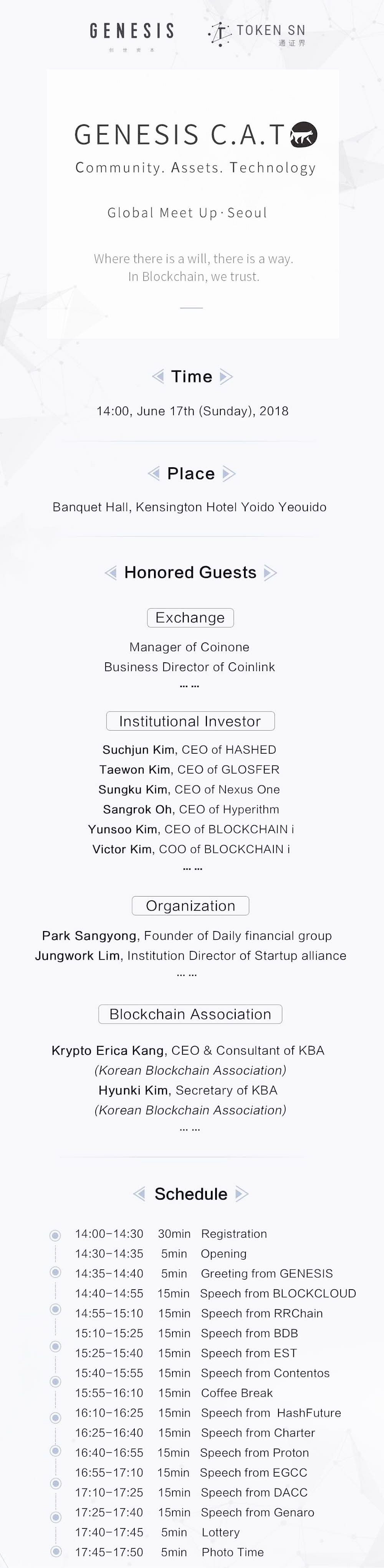Image resolution: width=384 pixels, height=1568 pixels.
Task: Click right arrow beside Time heading
Action: pos(226,376)
